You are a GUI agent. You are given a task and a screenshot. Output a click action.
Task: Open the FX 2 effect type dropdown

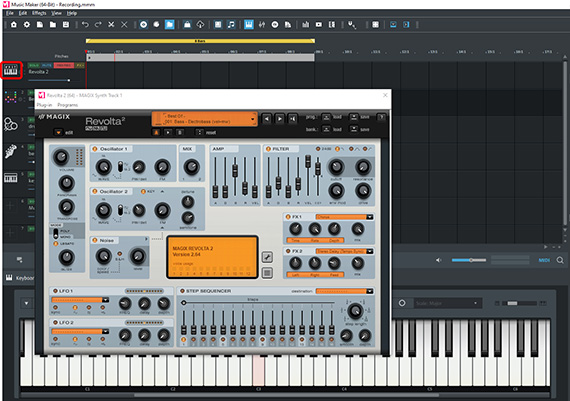click(x=344, y=251)
